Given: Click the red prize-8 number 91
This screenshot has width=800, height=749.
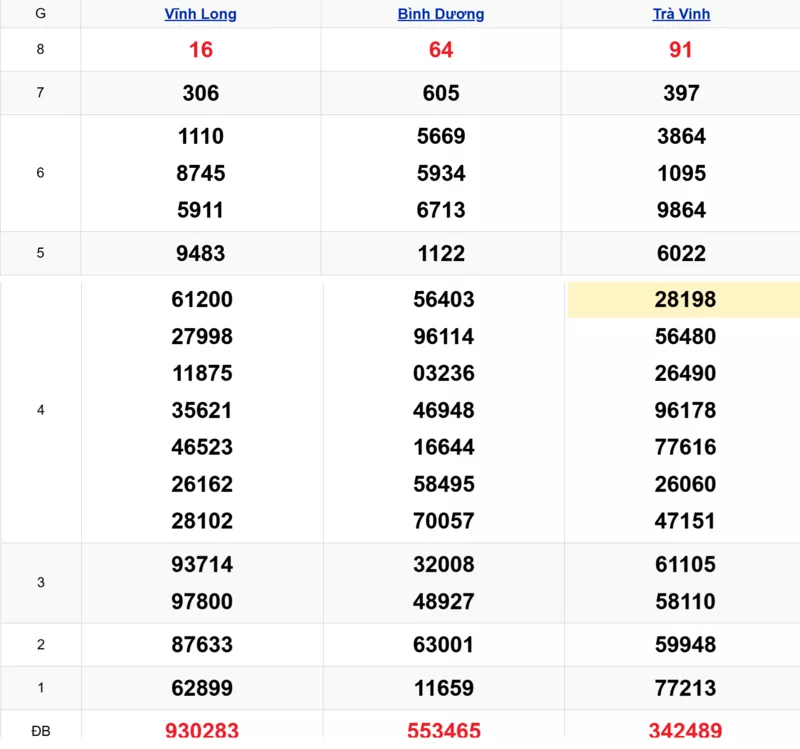Looking at the screenshot, I should click(681, 50).
